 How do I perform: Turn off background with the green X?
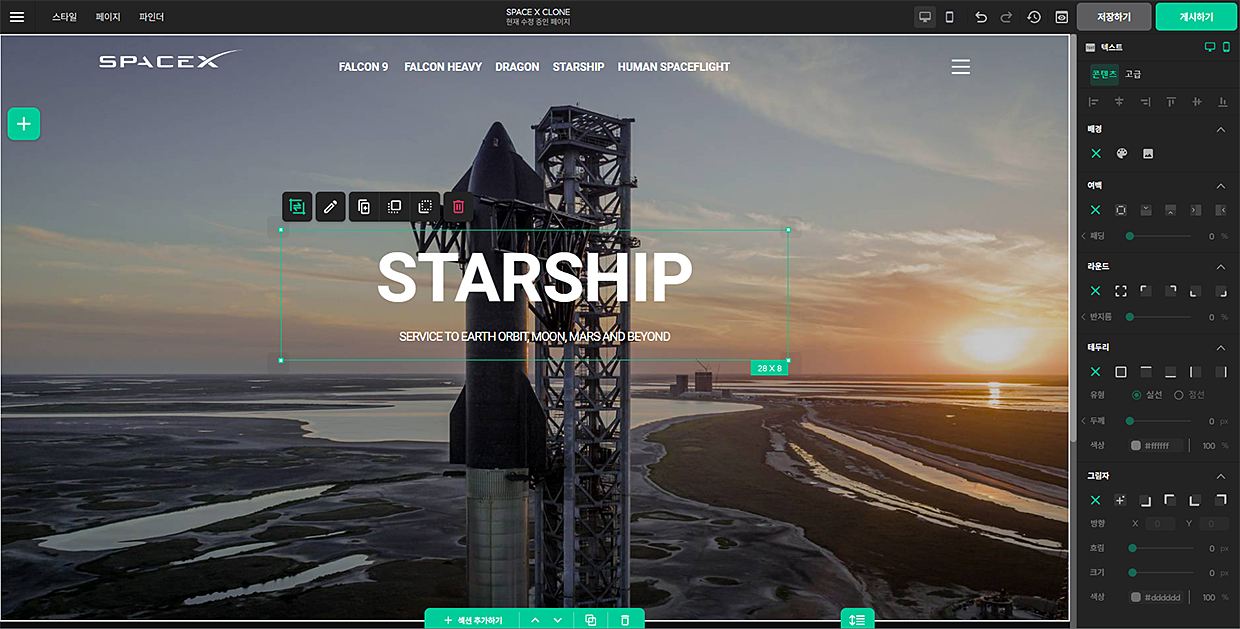point(1095,154)
